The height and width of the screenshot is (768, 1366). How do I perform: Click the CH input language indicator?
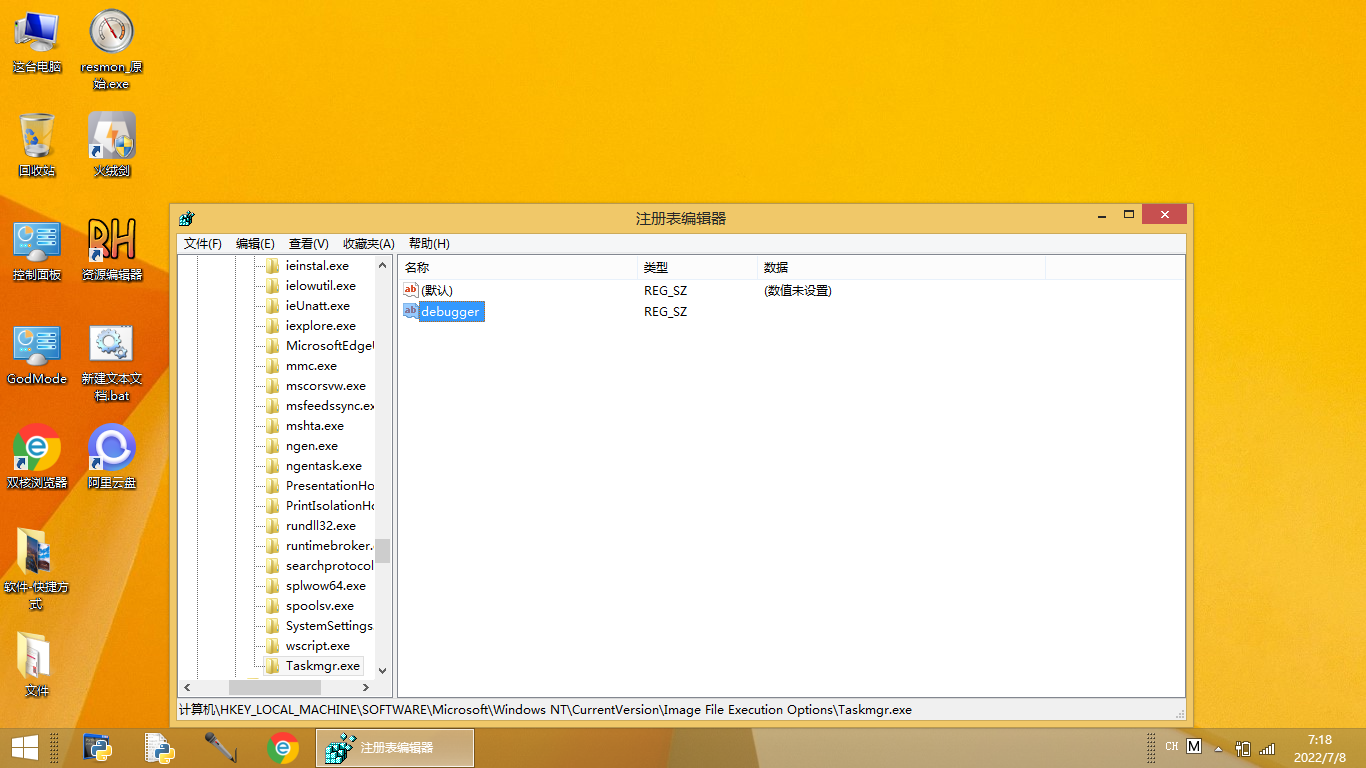point(1171,747)
